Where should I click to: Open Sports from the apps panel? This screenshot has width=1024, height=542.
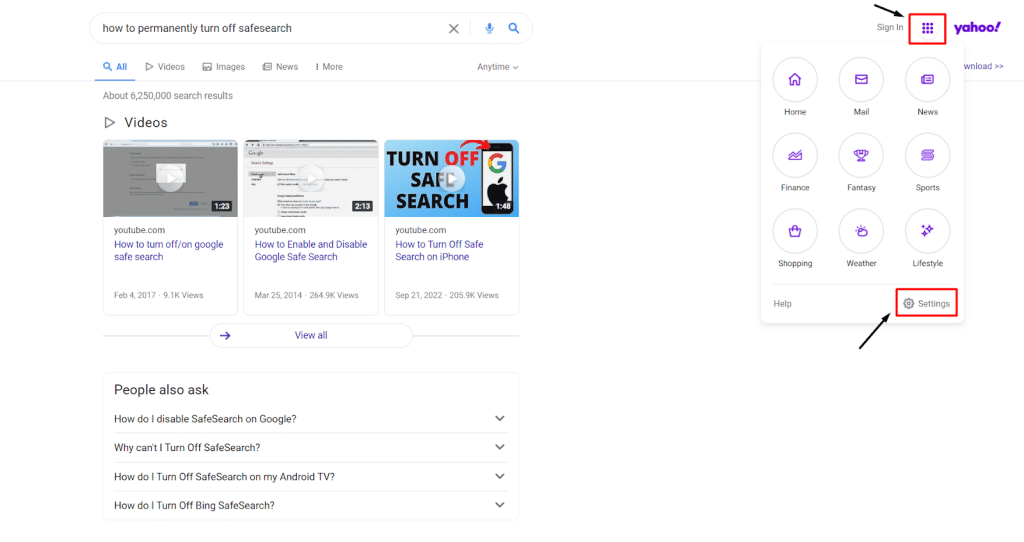point(927,155)
